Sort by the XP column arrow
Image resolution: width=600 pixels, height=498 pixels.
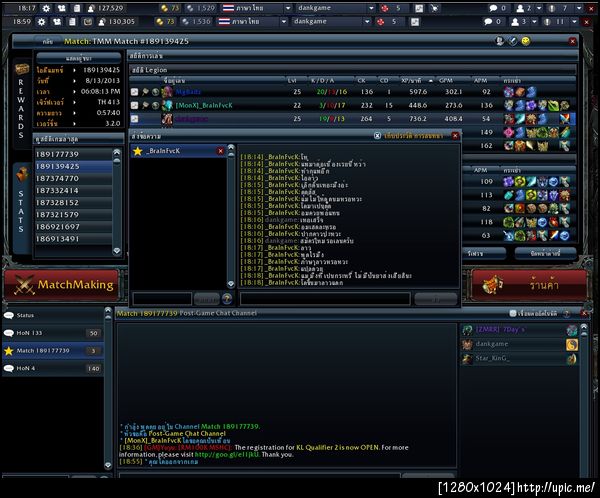pos(431,81)
